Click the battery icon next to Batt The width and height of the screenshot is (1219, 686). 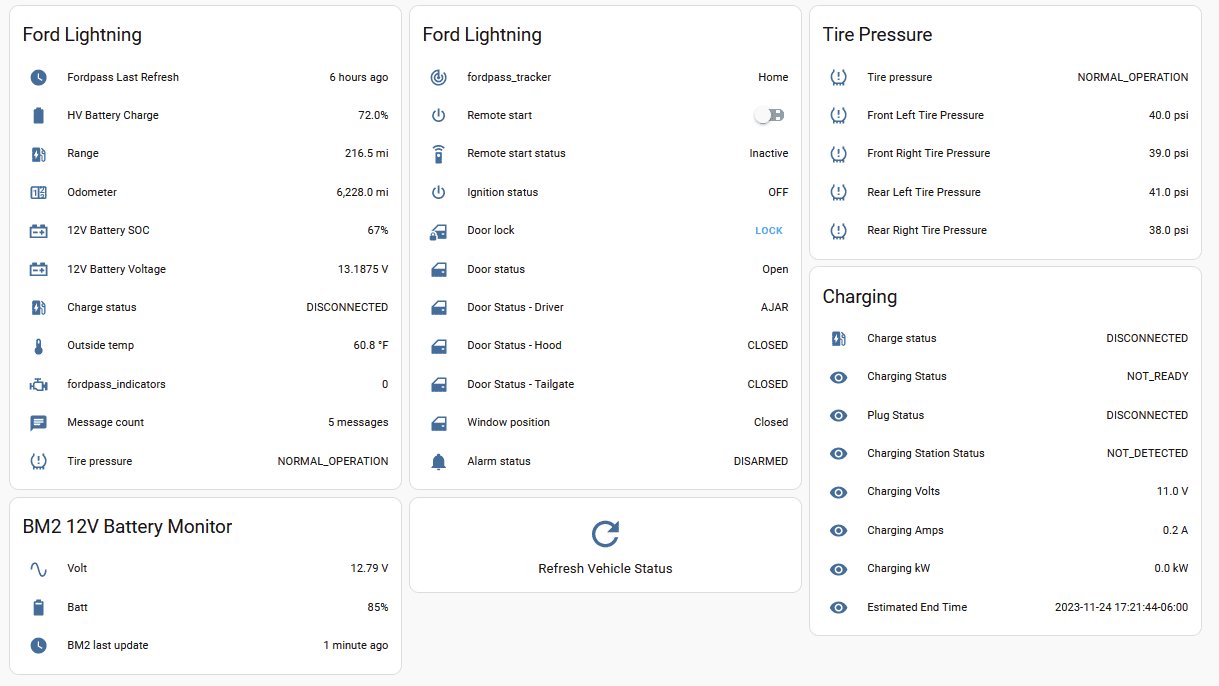tap(38, 607)
